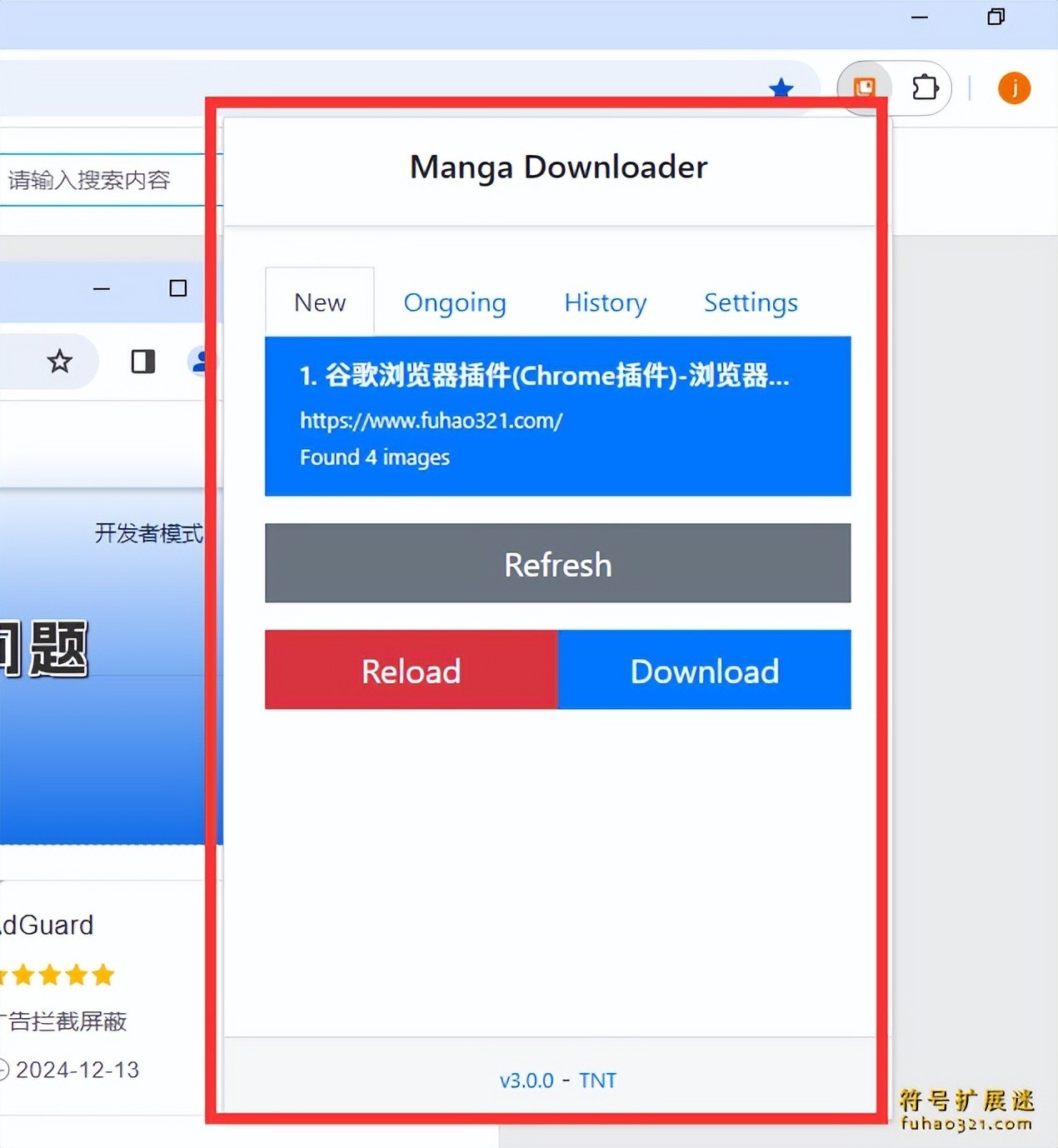Click the gray Refresh button
The image size is (1058, 1148).
[558, 563]
